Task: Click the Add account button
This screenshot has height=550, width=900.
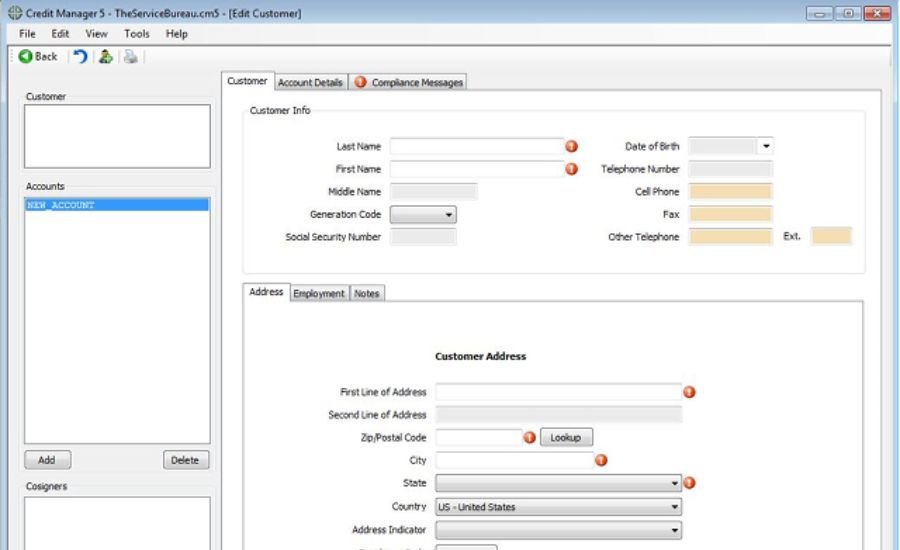Action: (48, 460)
